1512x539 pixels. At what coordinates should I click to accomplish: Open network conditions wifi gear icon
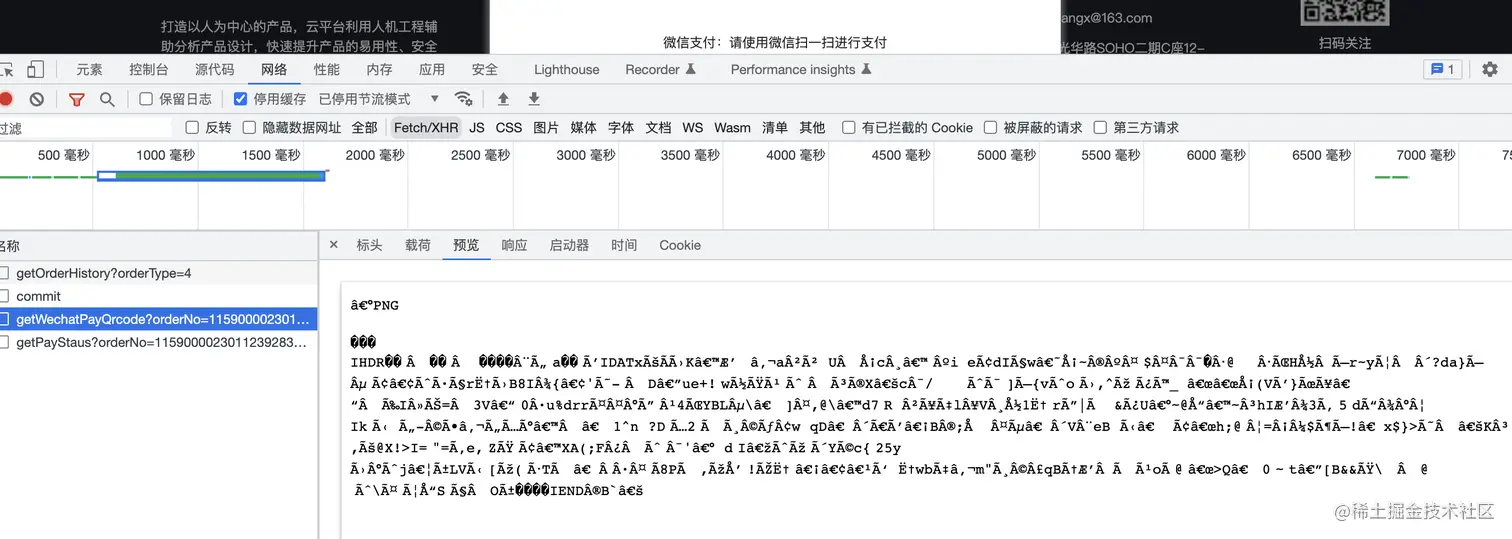(x=463, y=99)
